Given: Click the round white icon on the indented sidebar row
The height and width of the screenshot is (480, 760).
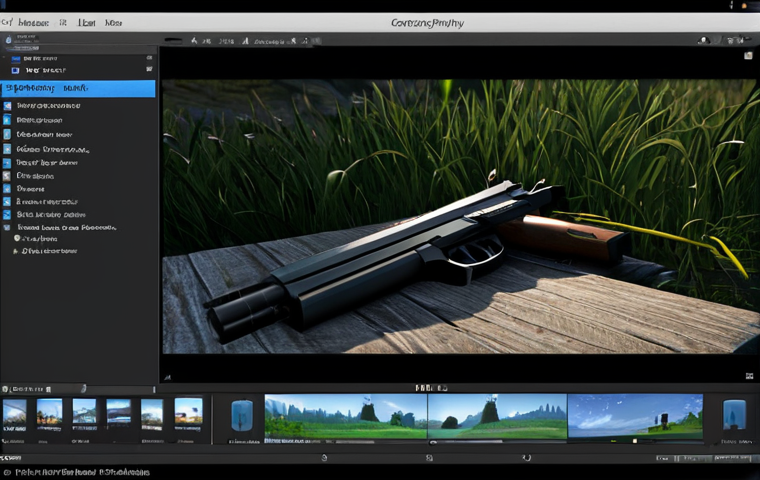Looking at the screenshot, I should (17, 238).
